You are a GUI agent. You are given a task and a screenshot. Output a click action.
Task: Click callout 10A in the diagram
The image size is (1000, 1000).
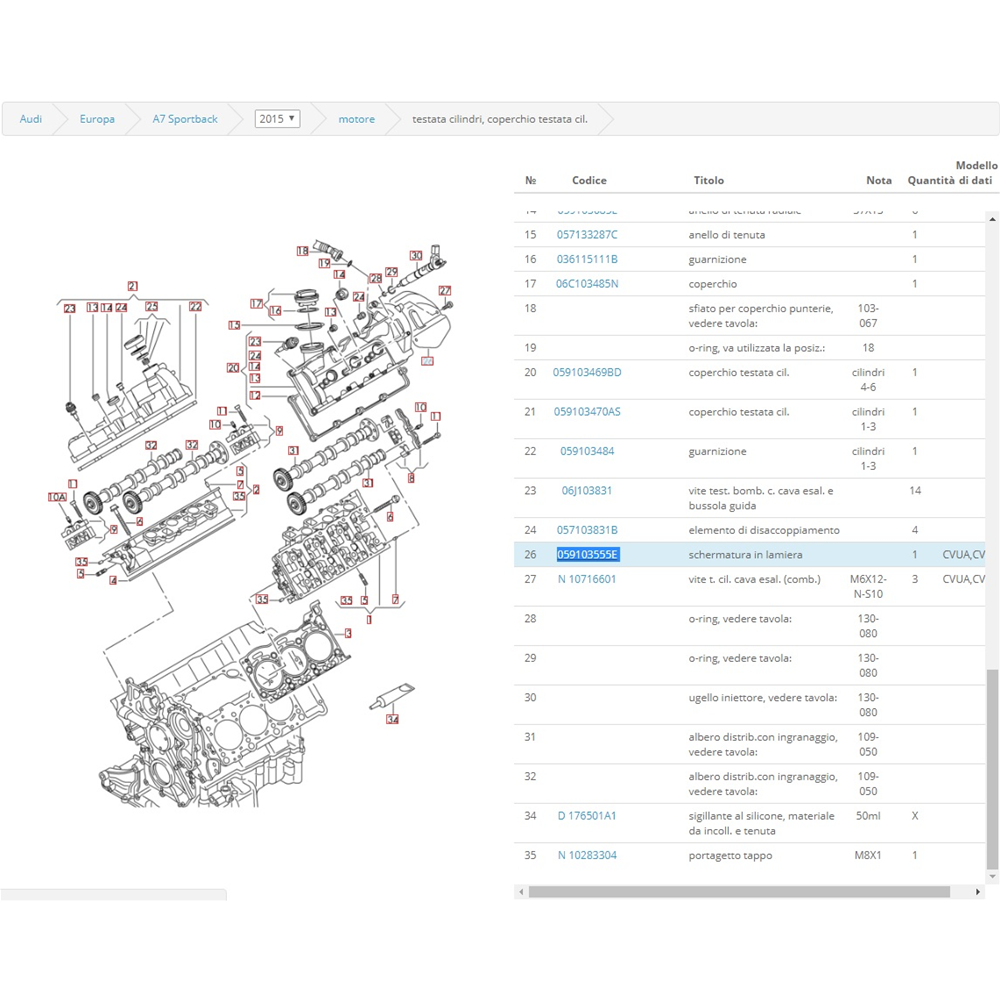[57, 497]
